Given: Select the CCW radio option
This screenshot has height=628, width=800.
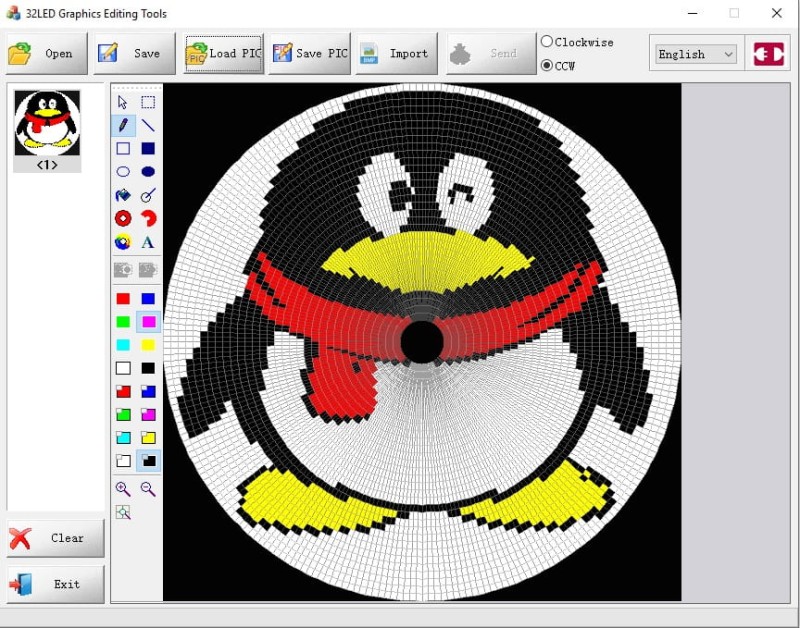Looking at the screenshot, I should 558,65.
